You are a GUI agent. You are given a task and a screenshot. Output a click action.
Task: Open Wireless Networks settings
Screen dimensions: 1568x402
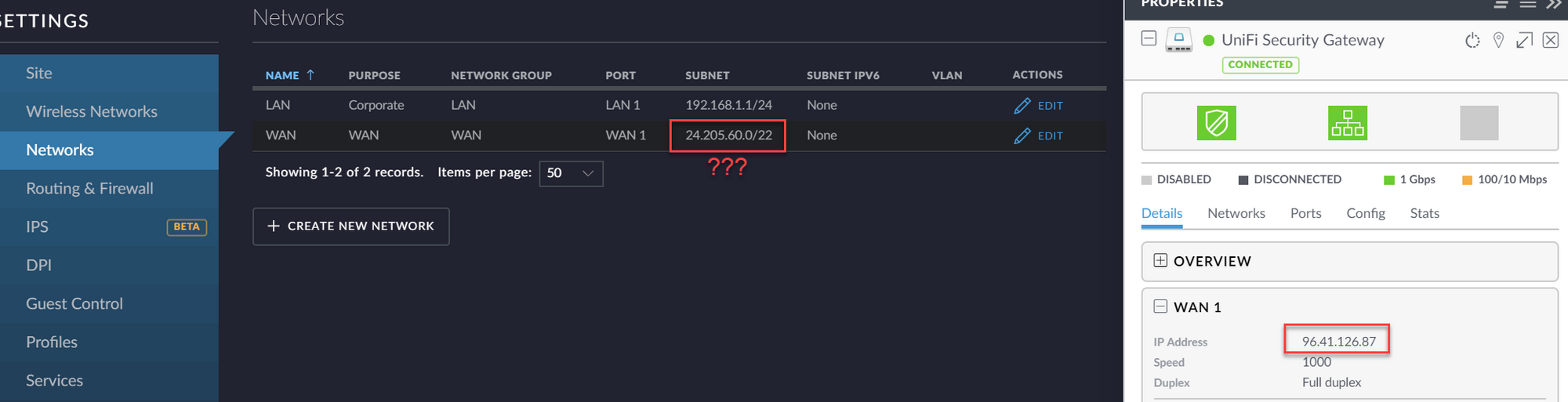(x=92, y=111)
